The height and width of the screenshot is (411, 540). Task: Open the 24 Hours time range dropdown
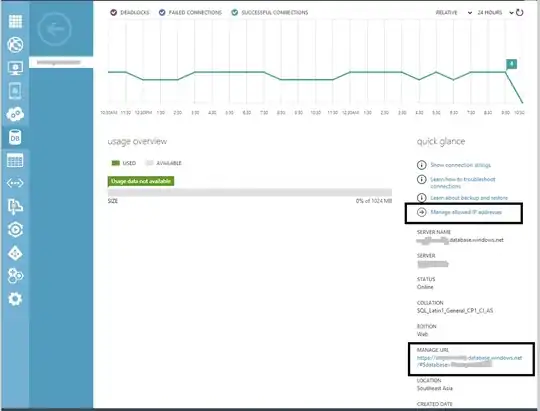[495, 13]
